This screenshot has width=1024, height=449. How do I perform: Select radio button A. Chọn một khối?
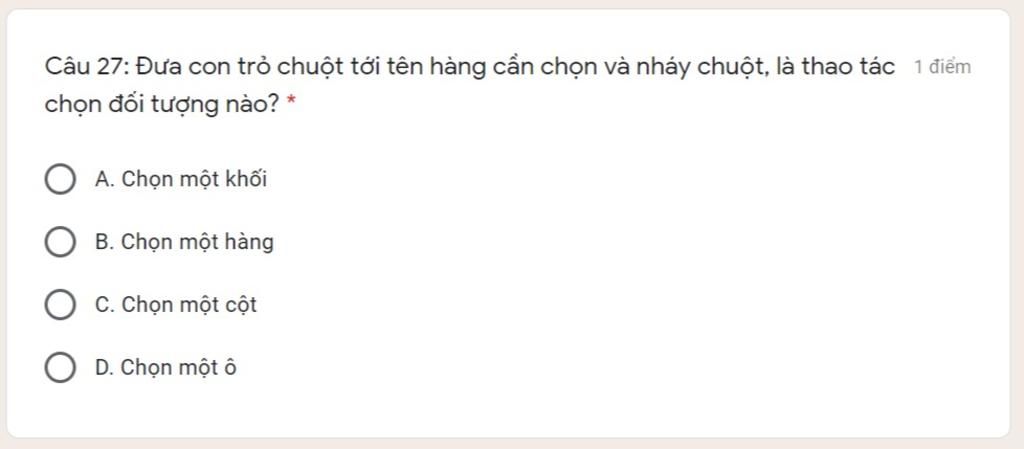pos(60,179)
